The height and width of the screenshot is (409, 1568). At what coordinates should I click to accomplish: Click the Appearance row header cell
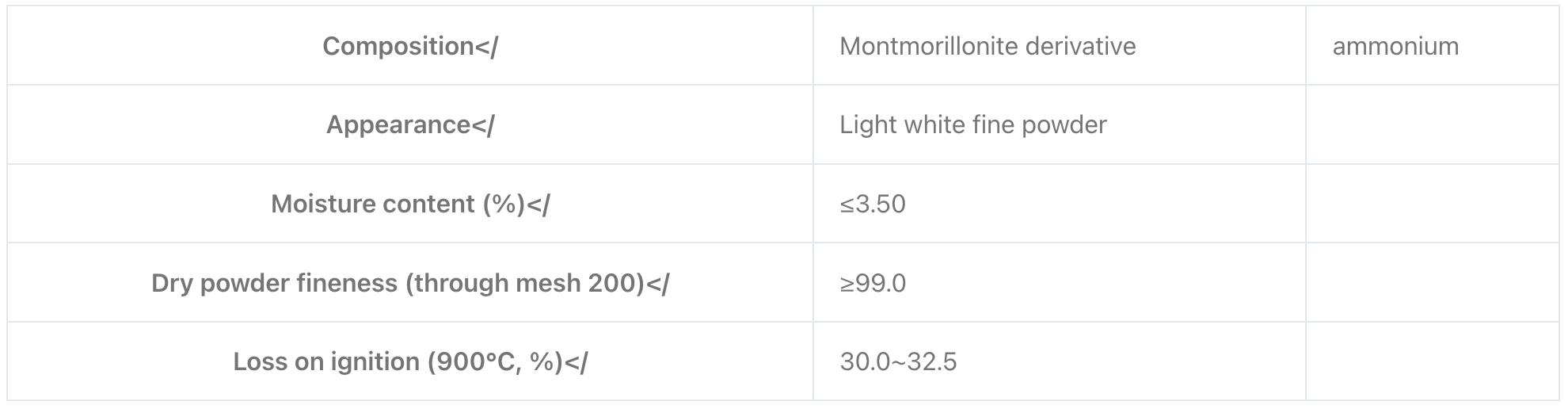pos(410,124)
